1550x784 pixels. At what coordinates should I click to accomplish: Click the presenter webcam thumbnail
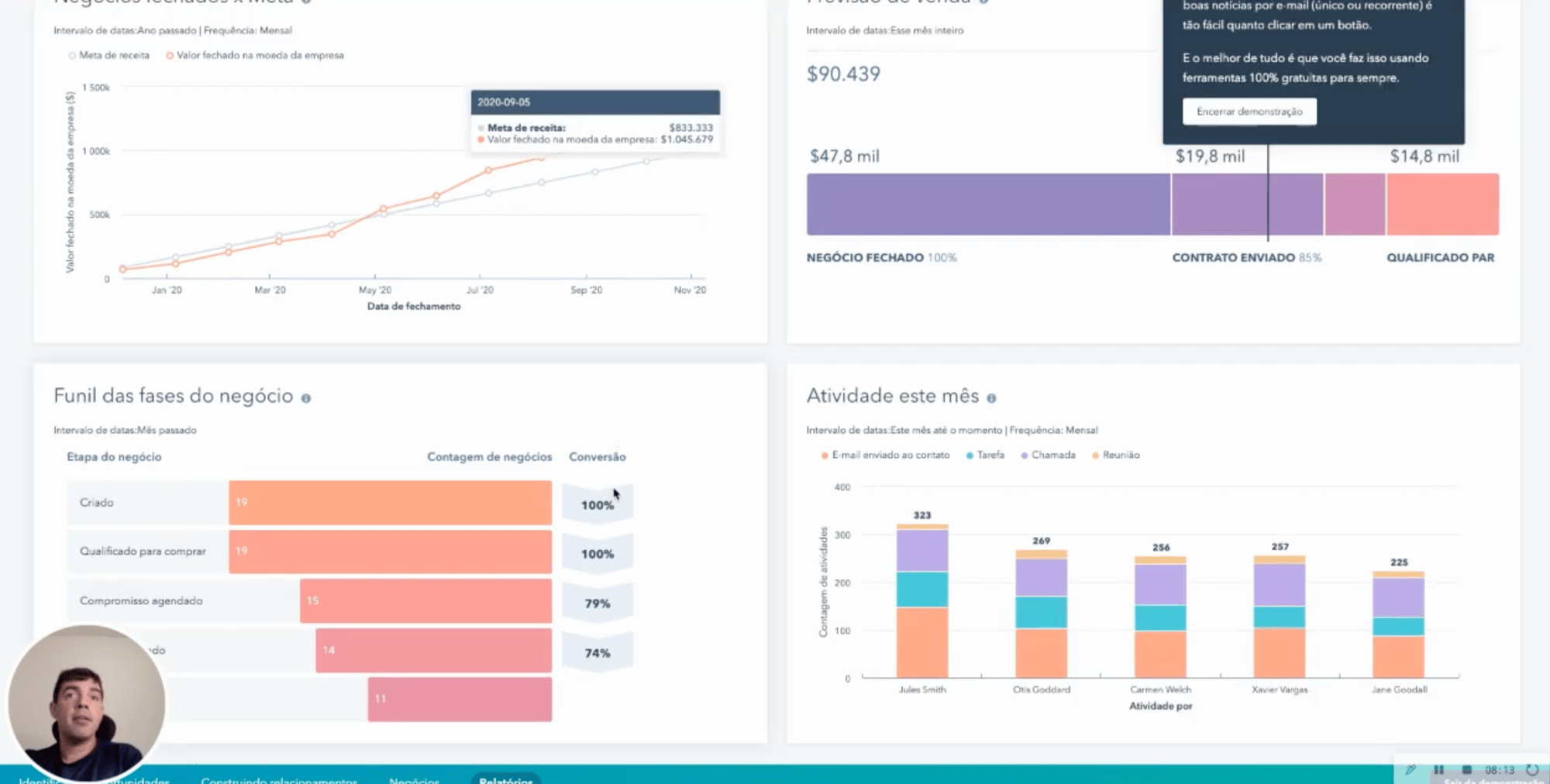[x=86, y=703]
